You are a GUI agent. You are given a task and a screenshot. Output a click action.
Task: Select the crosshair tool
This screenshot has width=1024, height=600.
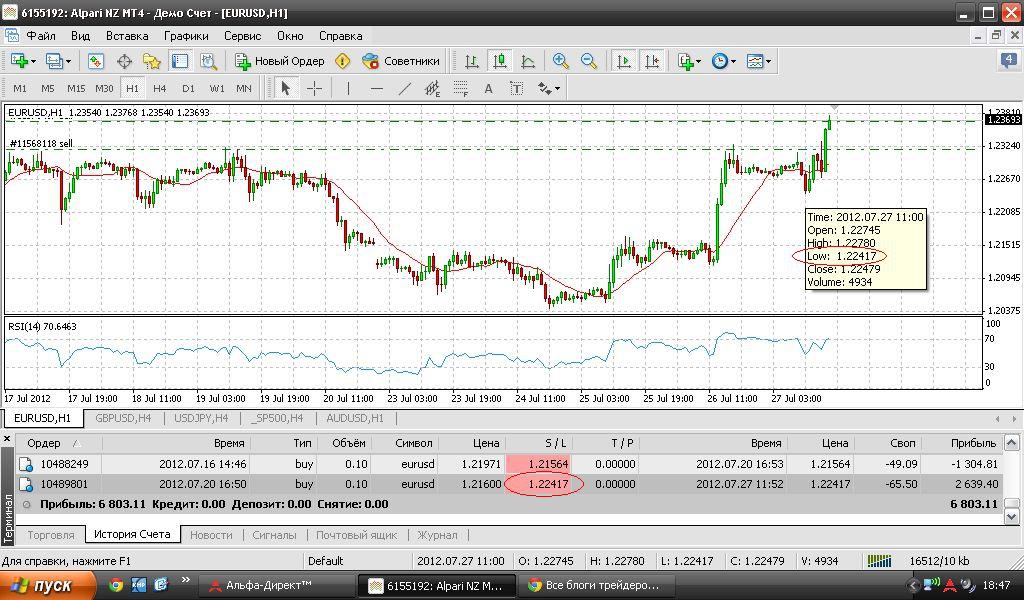click(x=314, y=88)
